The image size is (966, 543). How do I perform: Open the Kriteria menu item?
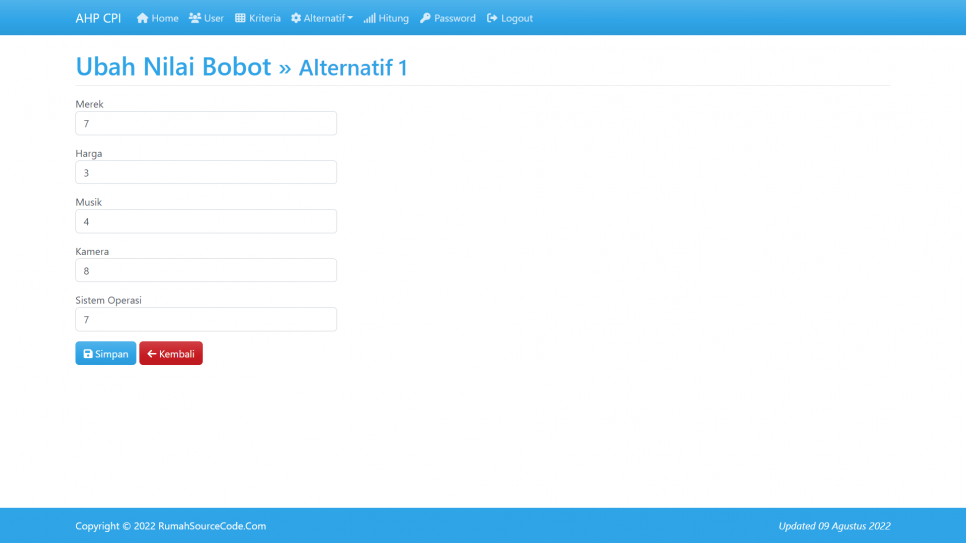pos(258,18)
